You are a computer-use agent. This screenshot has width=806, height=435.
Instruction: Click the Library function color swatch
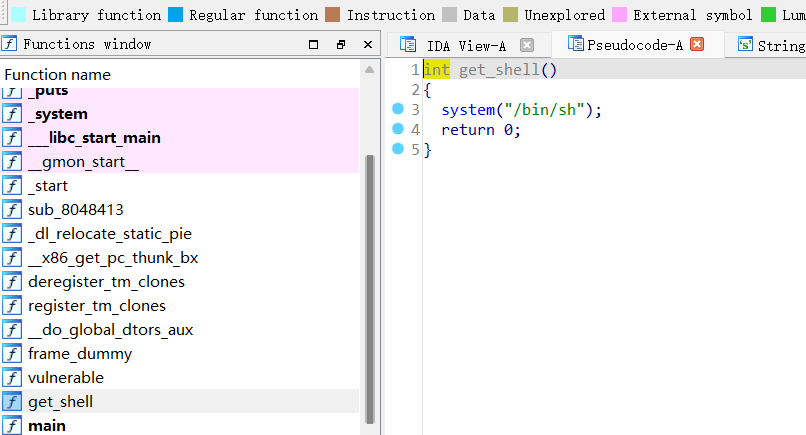19,14
